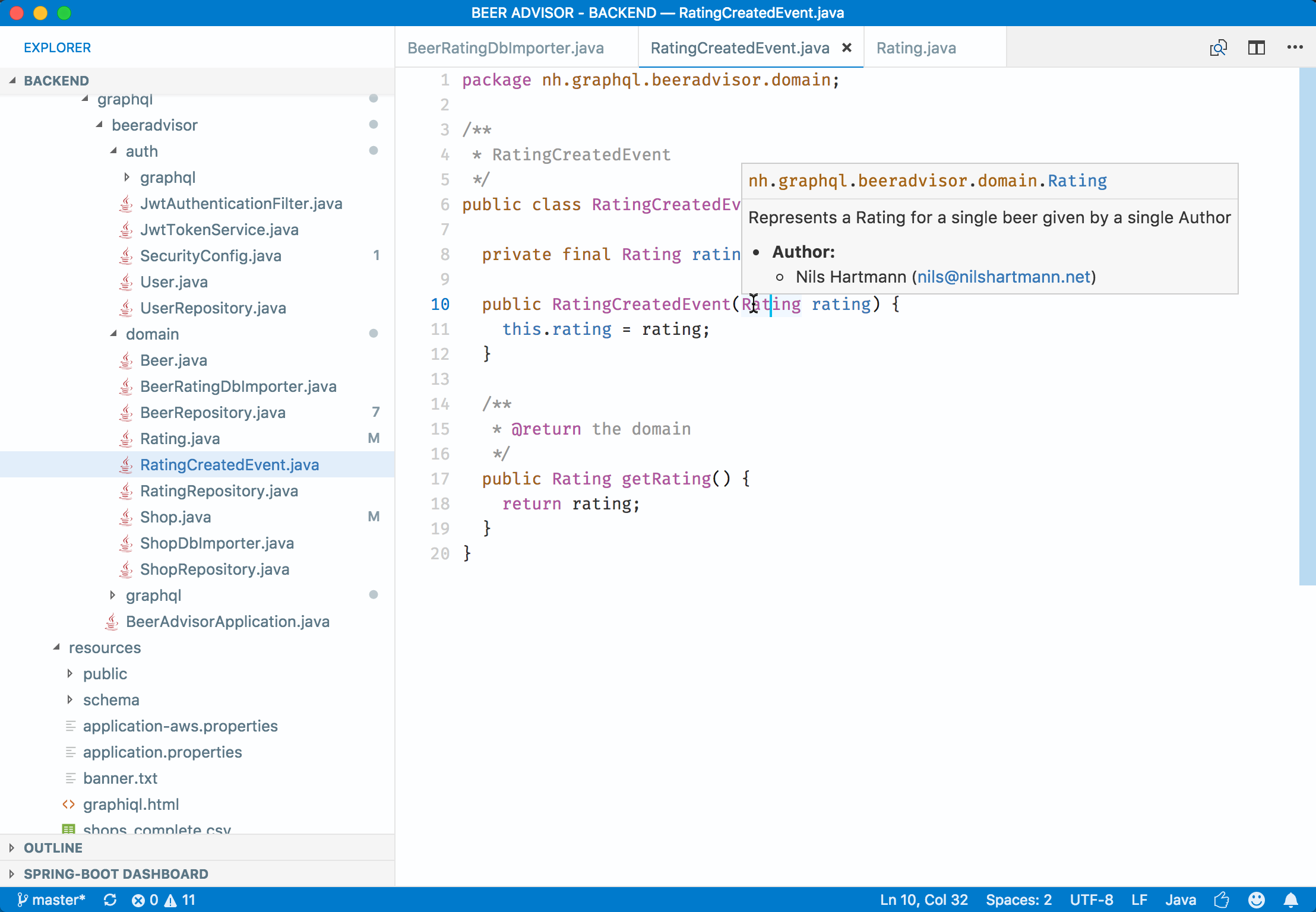Click the split editor icon
Image resolution: width=1316 pixels, height=912 pixels.
point(1256,47)
